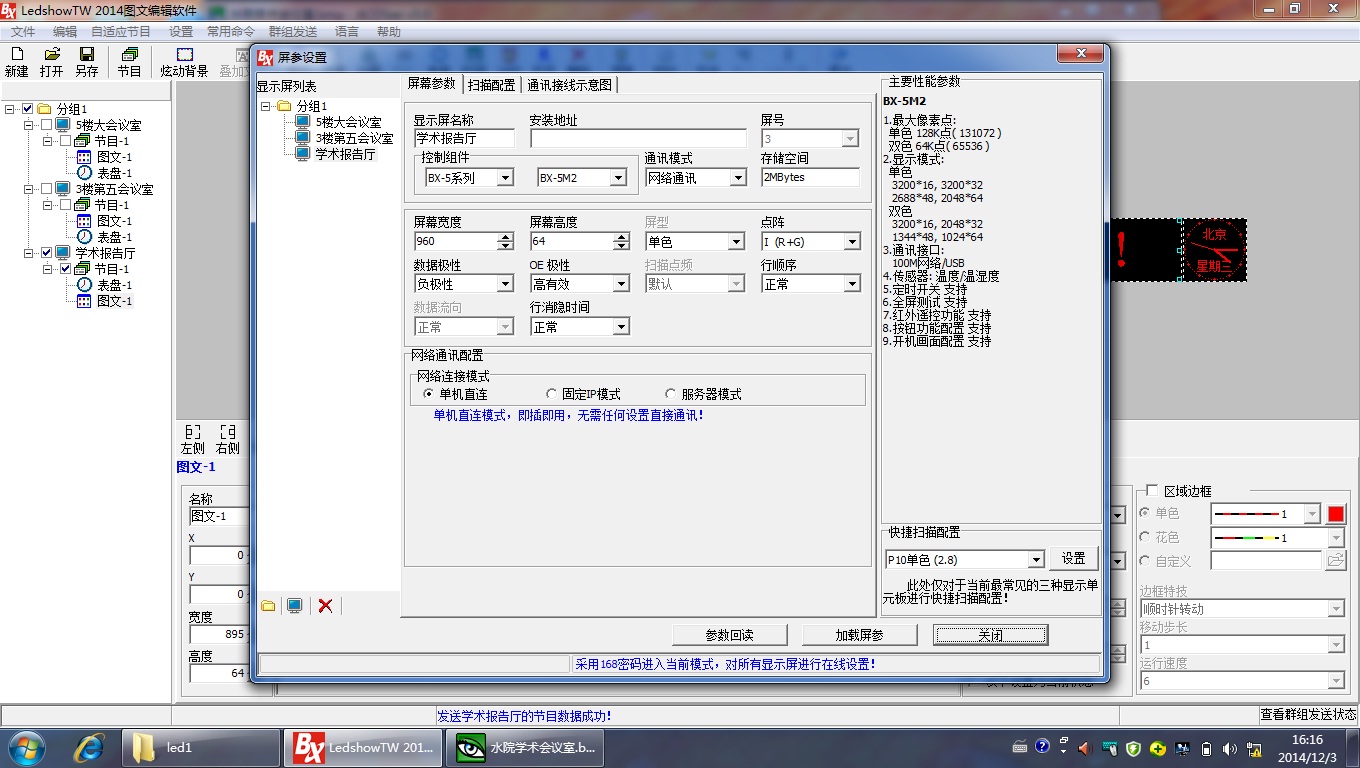Click the 参数回读 button

(x=729, y=635)
